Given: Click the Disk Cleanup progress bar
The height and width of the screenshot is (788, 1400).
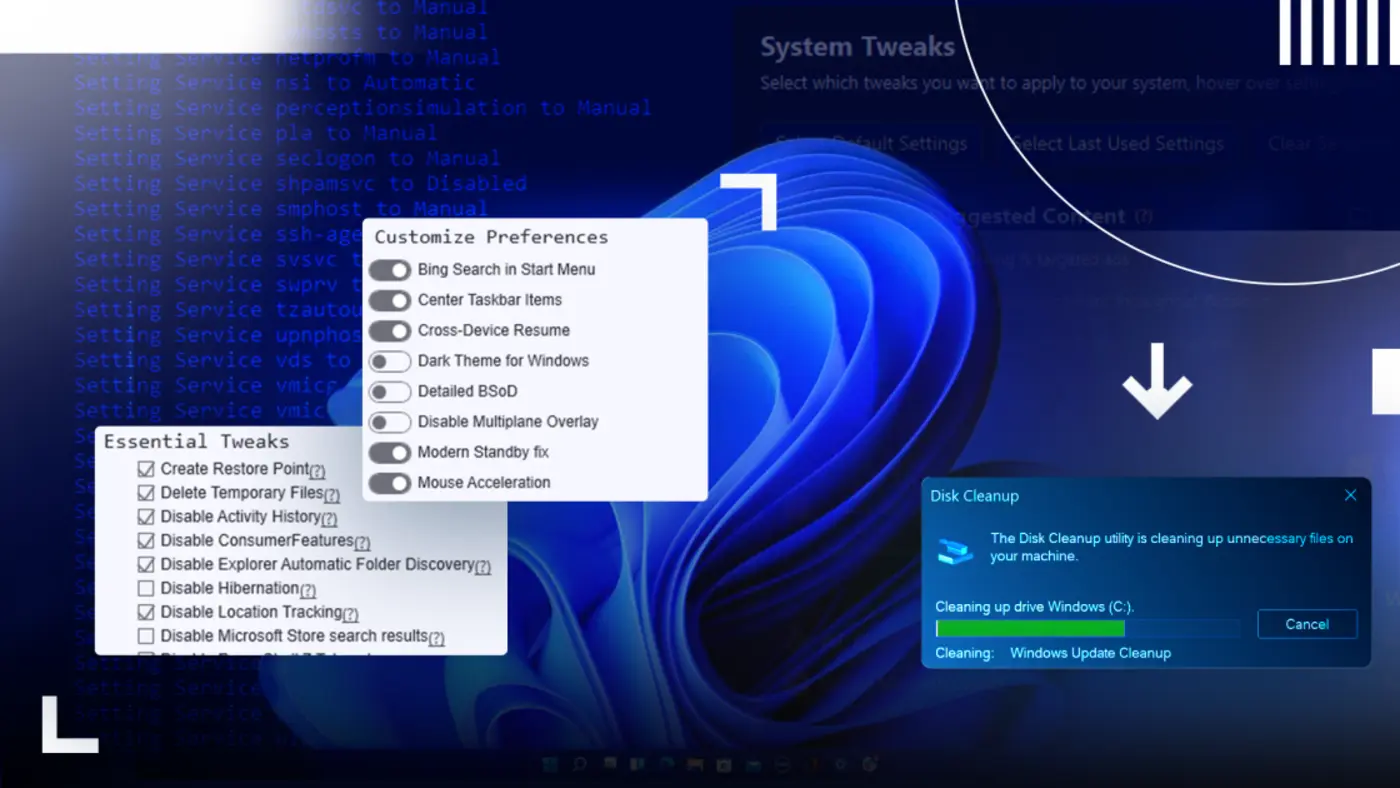Looking at the screenshot, I should tap(1086, 627).
